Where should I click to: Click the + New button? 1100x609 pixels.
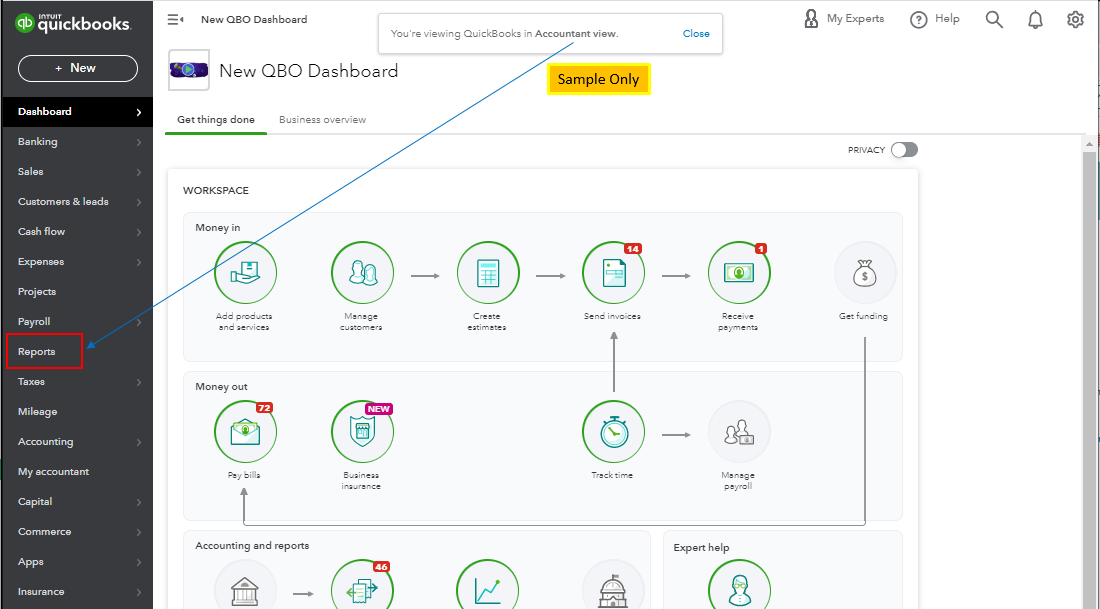tap(77, 68)
